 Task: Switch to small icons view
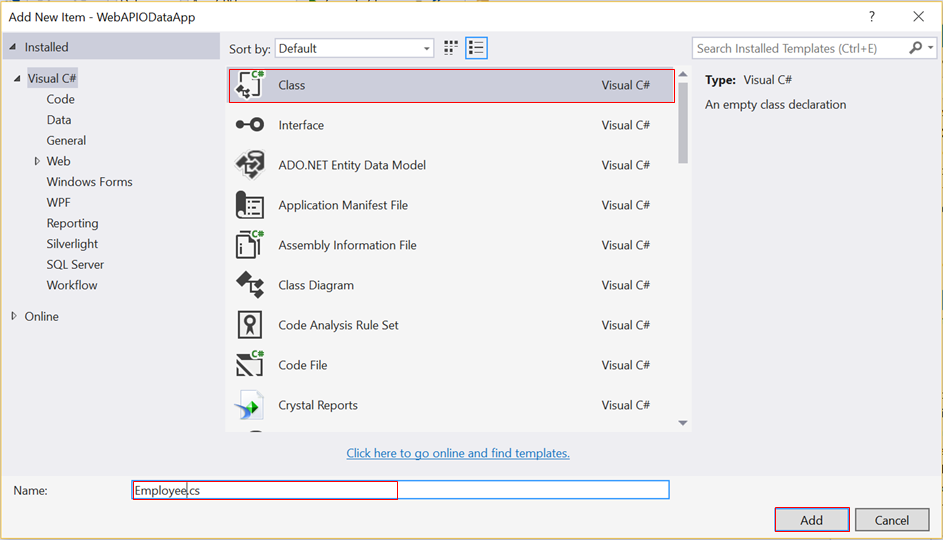451,48
